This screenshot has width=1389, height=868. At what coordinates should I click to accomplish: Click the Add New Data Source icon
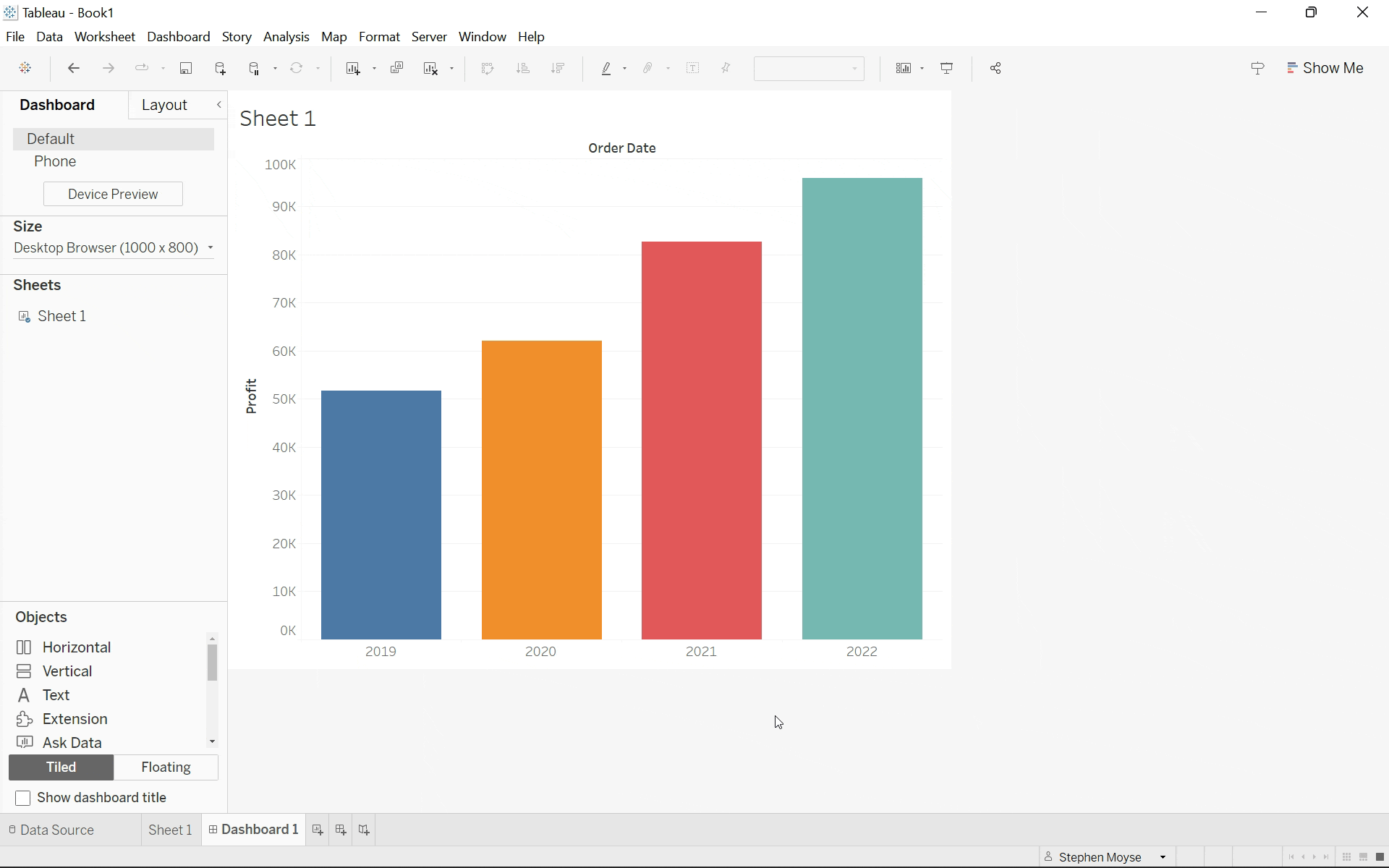pos(221,68)
